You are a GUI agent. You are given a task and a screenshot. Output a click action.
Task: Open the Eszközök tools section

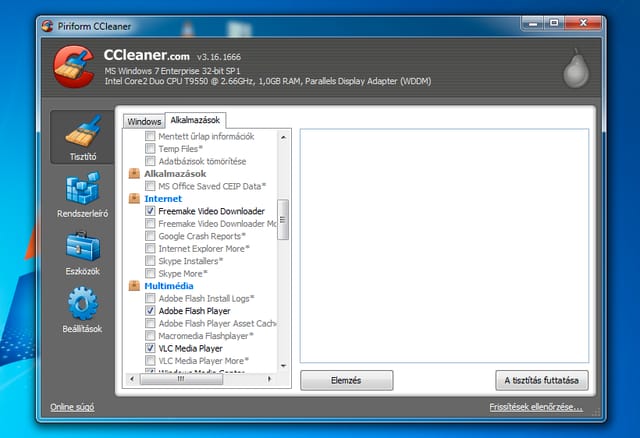click(82, 253)
